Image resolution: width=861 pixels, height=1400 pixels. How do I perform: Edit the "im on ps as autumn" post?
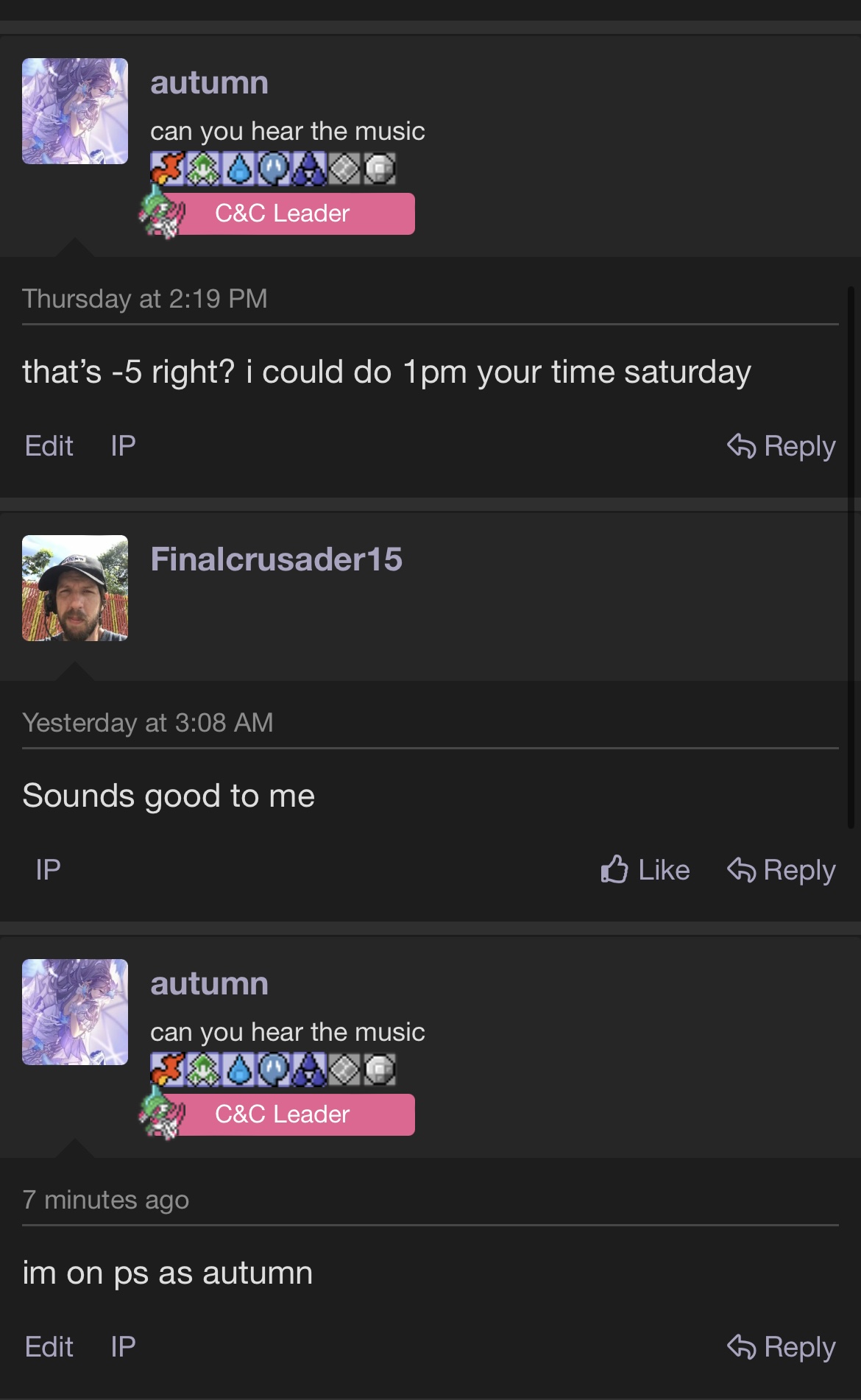[x=49, y=1347]
